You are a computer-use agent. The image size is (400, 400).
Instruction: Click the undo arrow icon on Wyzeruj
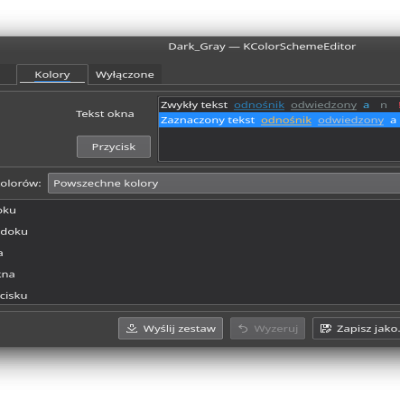pos(243,329)
